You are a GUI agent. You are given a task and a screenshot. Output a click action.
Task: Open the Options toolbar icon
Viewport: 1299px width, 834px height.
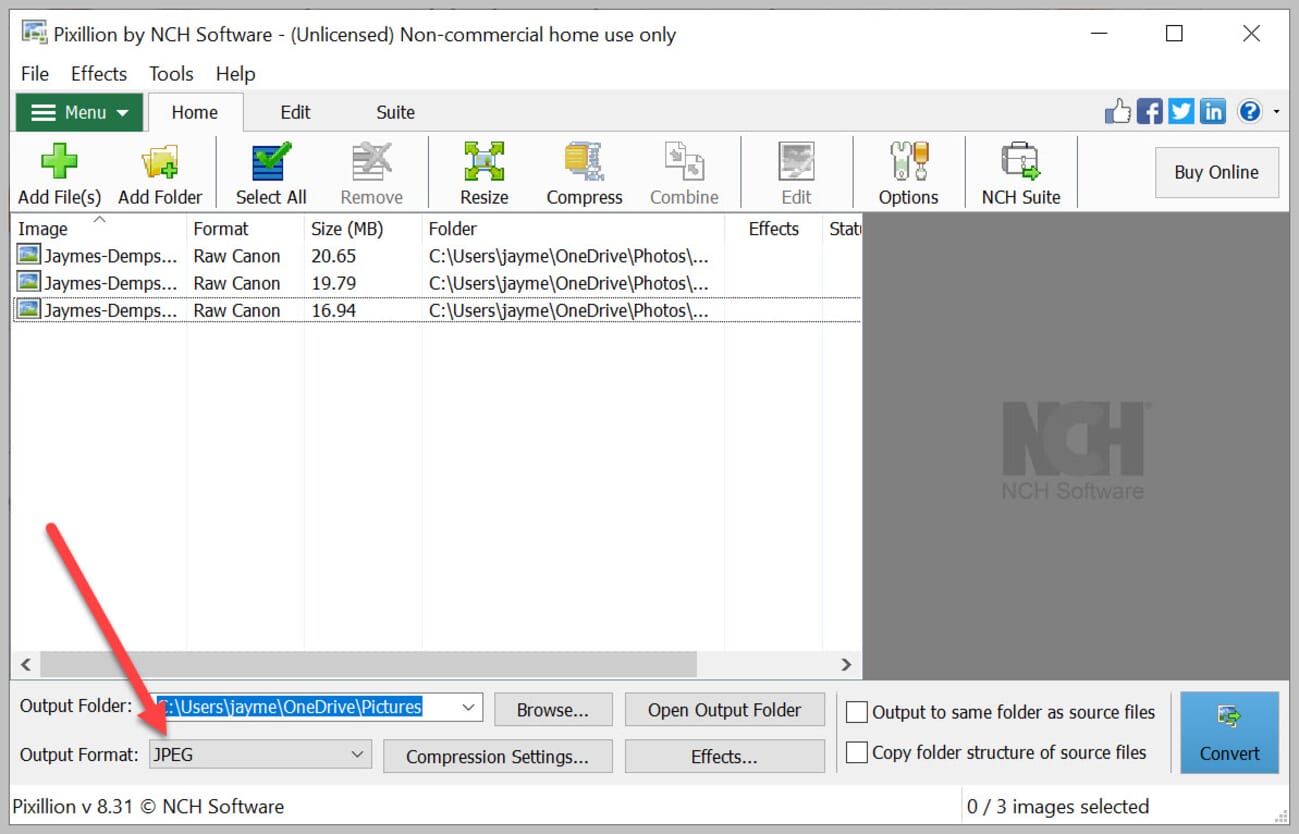[x=908, y=162]
